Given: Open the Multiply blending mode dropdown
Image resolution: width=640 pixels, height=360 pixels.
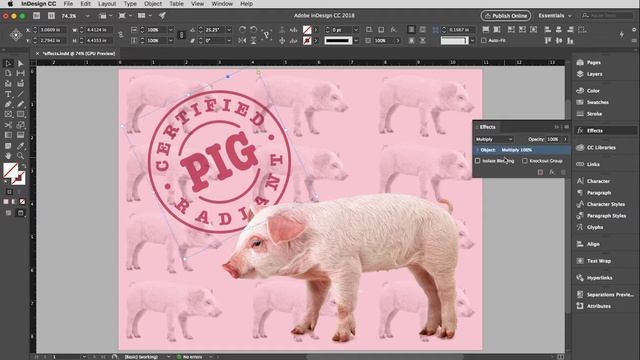Looking at the screenshot, I should coord(494,139).
